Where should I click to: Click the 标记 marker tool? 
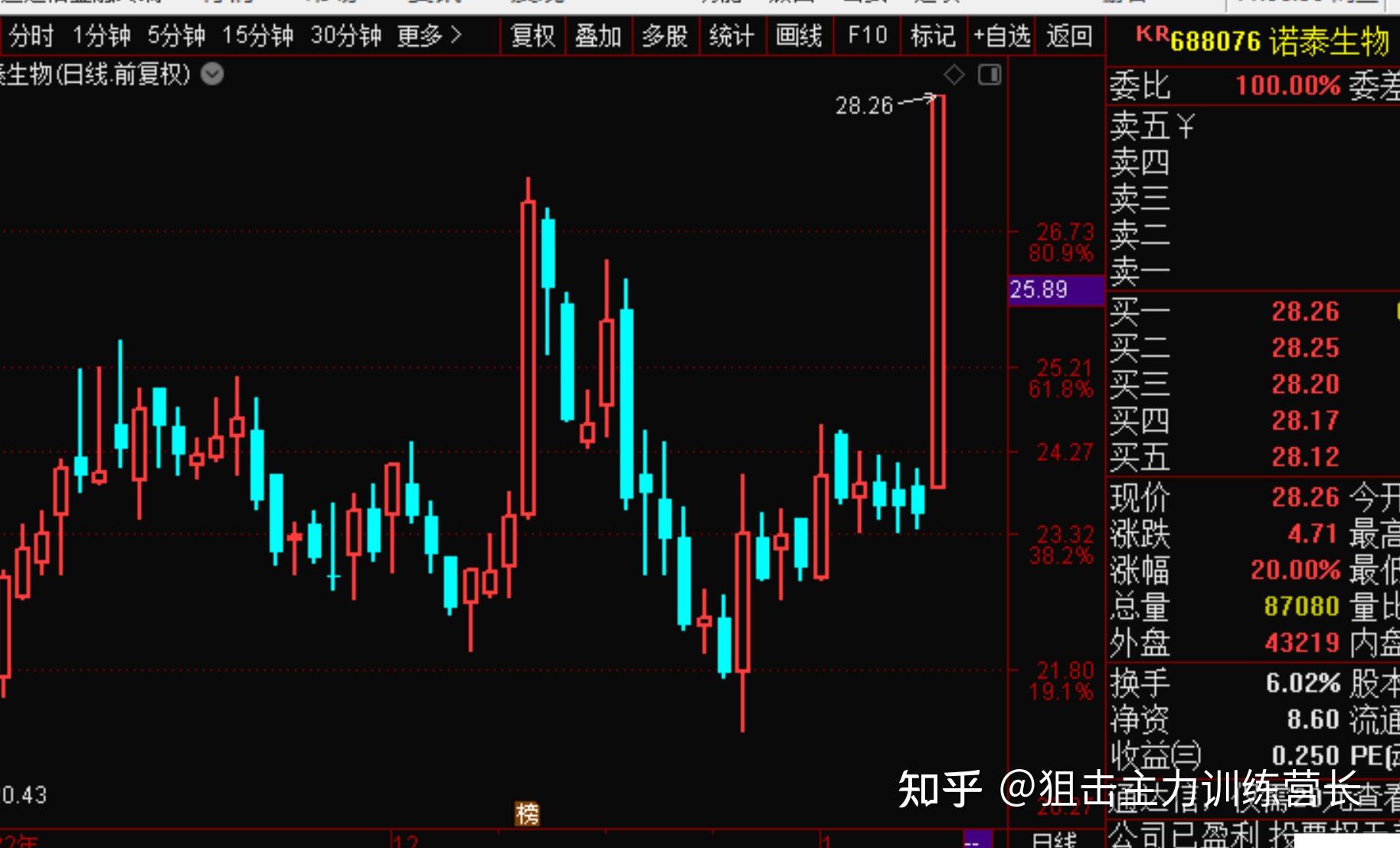[932, 35]
